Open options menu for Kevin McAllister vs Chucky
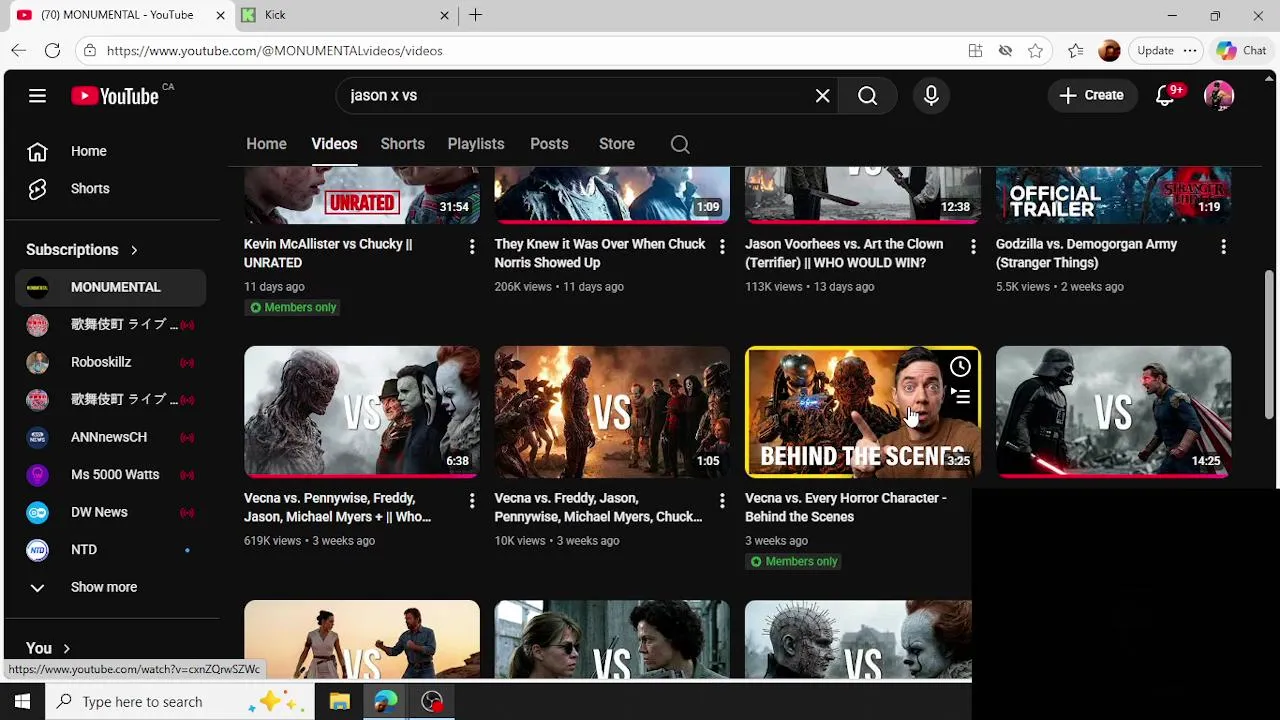1280x720 pixels. coord(472,246)
